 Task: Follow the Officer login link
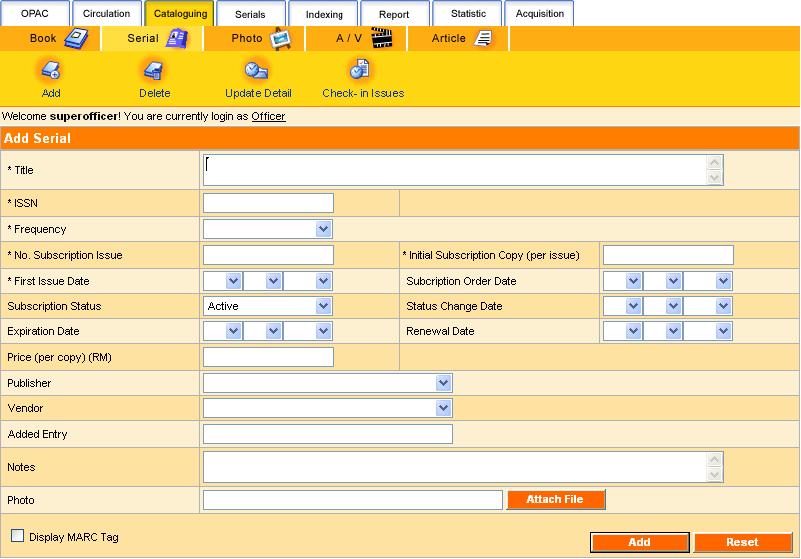point(268,117)
